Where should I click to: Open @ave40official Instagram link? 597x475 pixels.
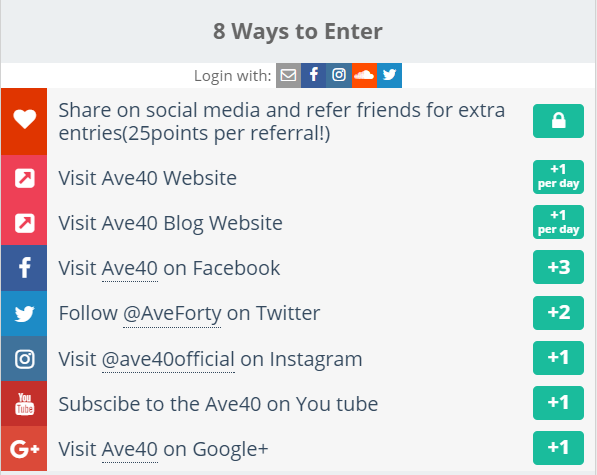pos(168,360)
